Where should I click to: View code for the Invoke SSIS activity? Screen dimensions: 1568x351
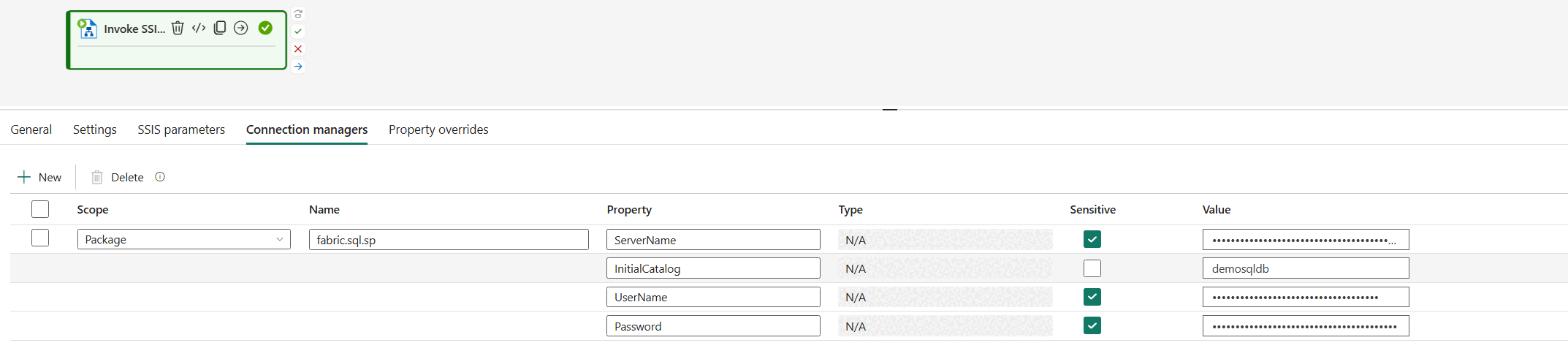(199, 29)
